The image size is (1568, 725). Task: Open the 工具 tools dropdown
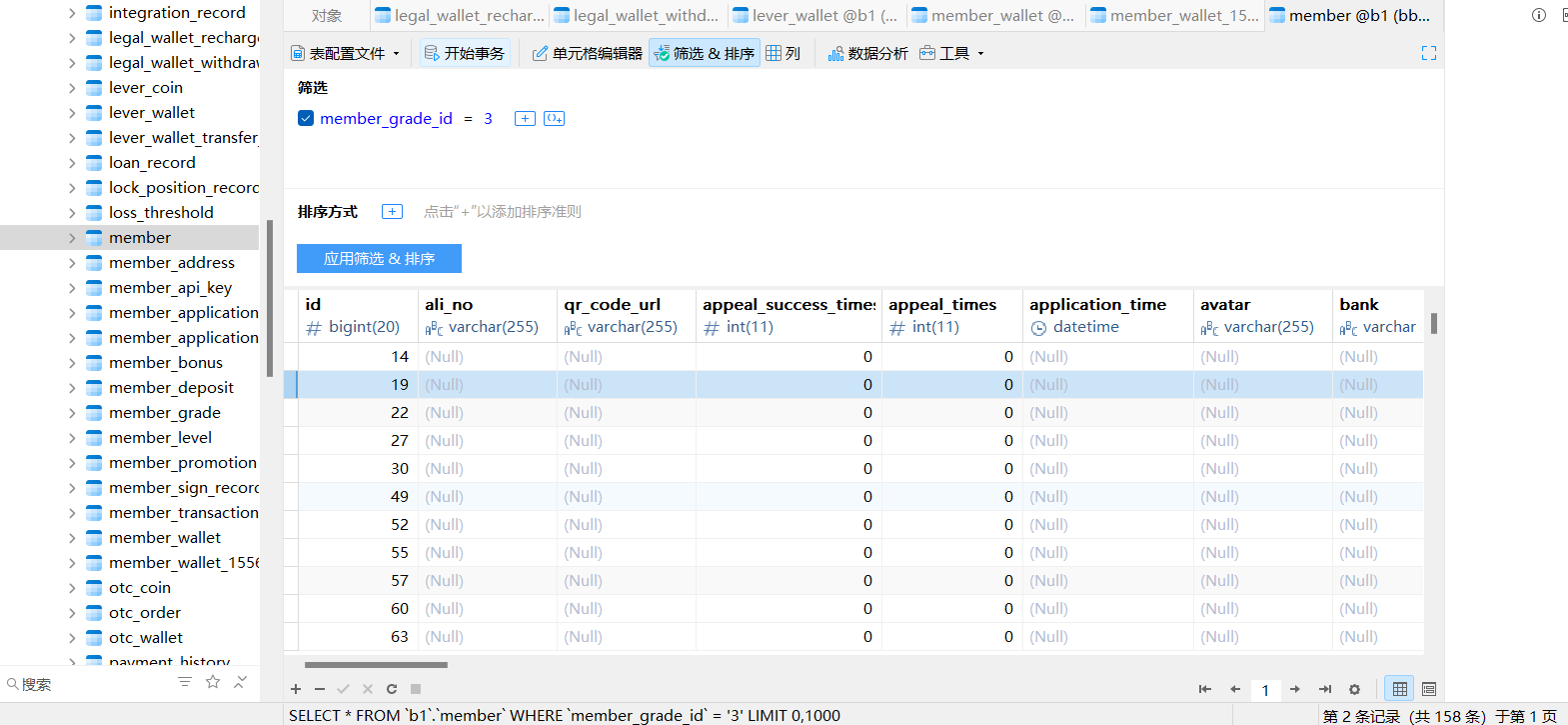(951, 53)
